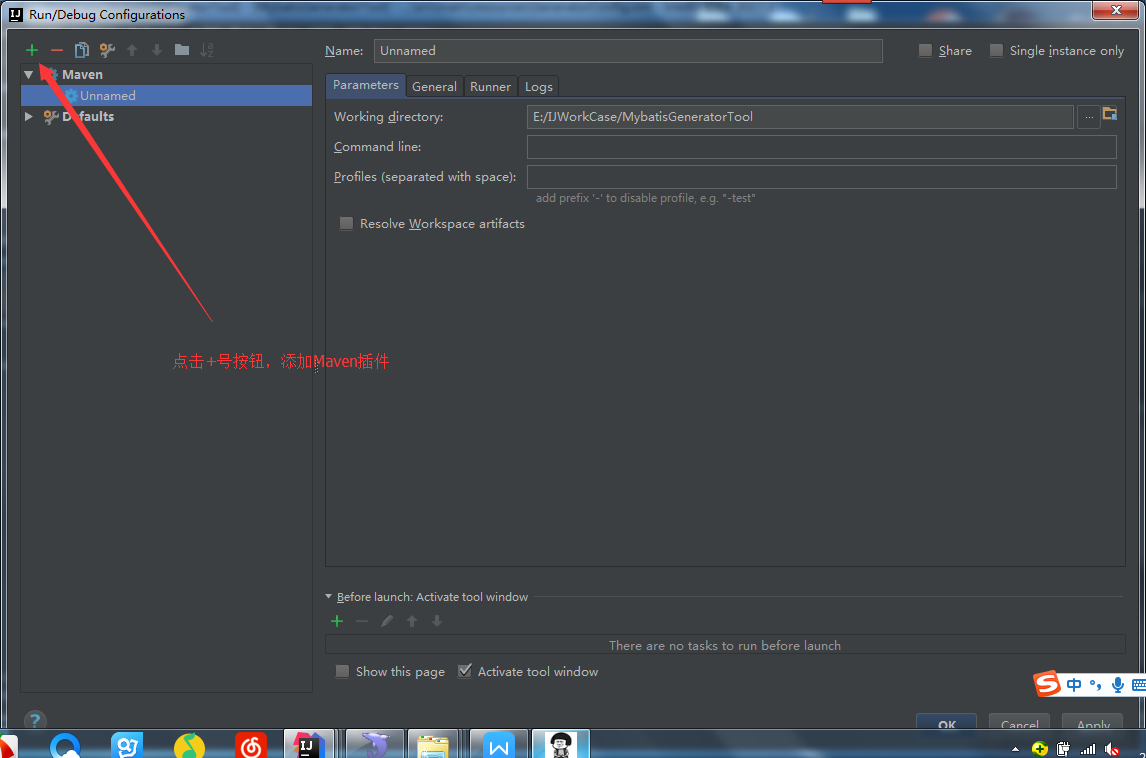Click the Profiles input field
Image resolution: width=1146 pixels, height=758 pixels.
[x=821, y=177]
